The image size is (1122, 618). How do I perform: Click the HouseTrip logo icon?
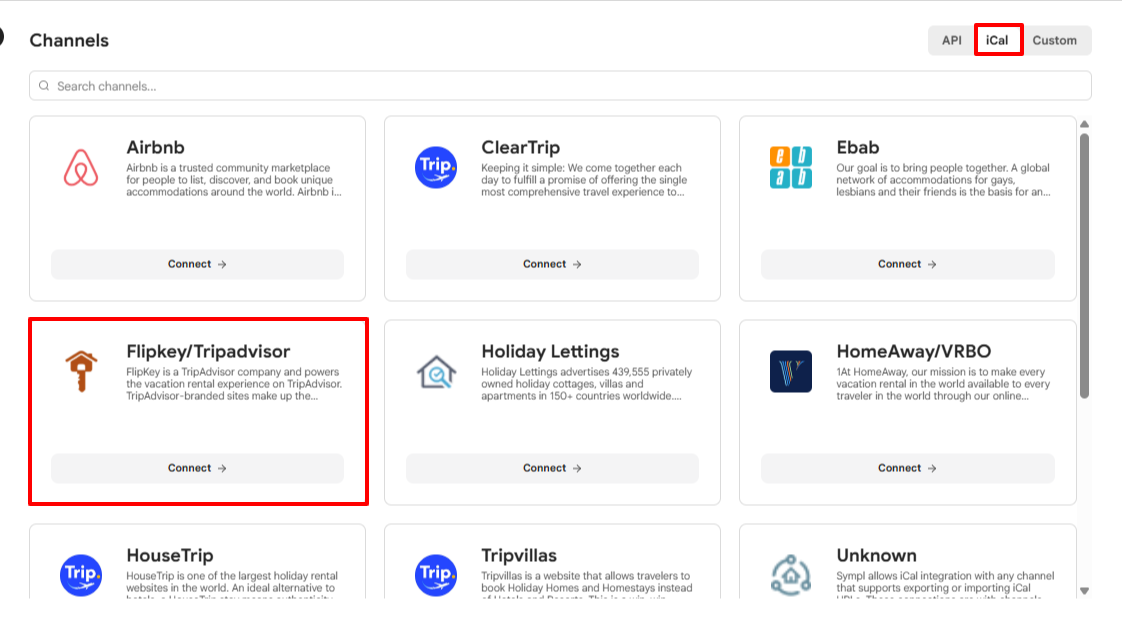pyautogui.click(x=81, y=575)
